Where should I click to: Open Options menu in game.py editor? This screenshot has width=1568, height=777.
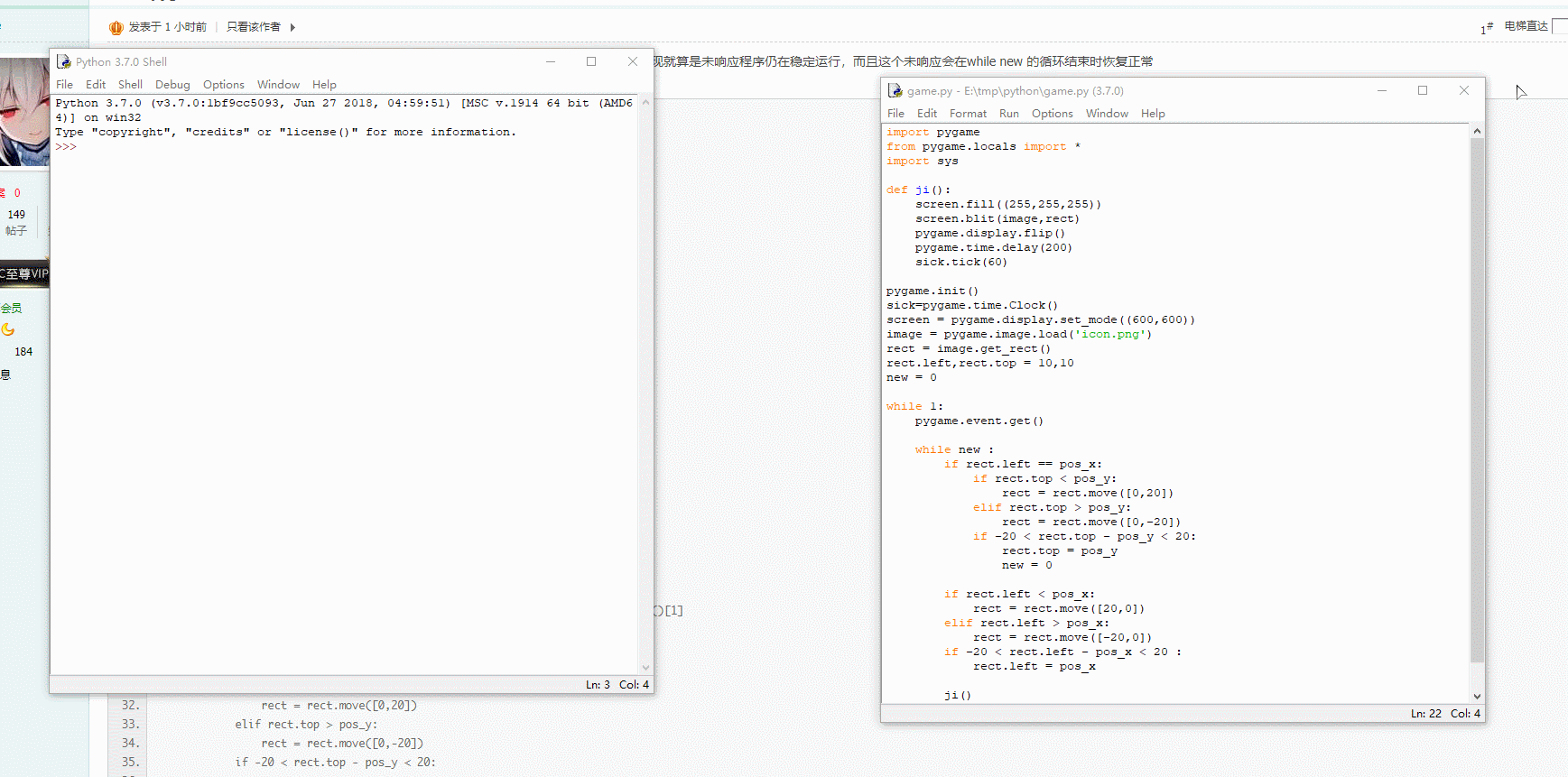click(1052, 113)
